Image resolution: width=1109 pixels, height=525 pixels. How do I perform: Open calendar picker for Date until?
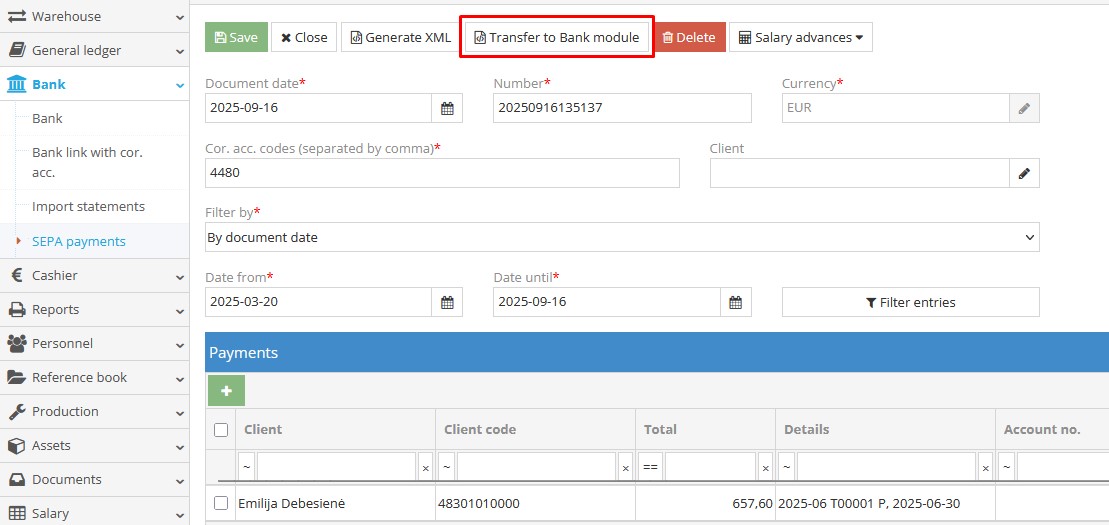click(x=735, y=302)
